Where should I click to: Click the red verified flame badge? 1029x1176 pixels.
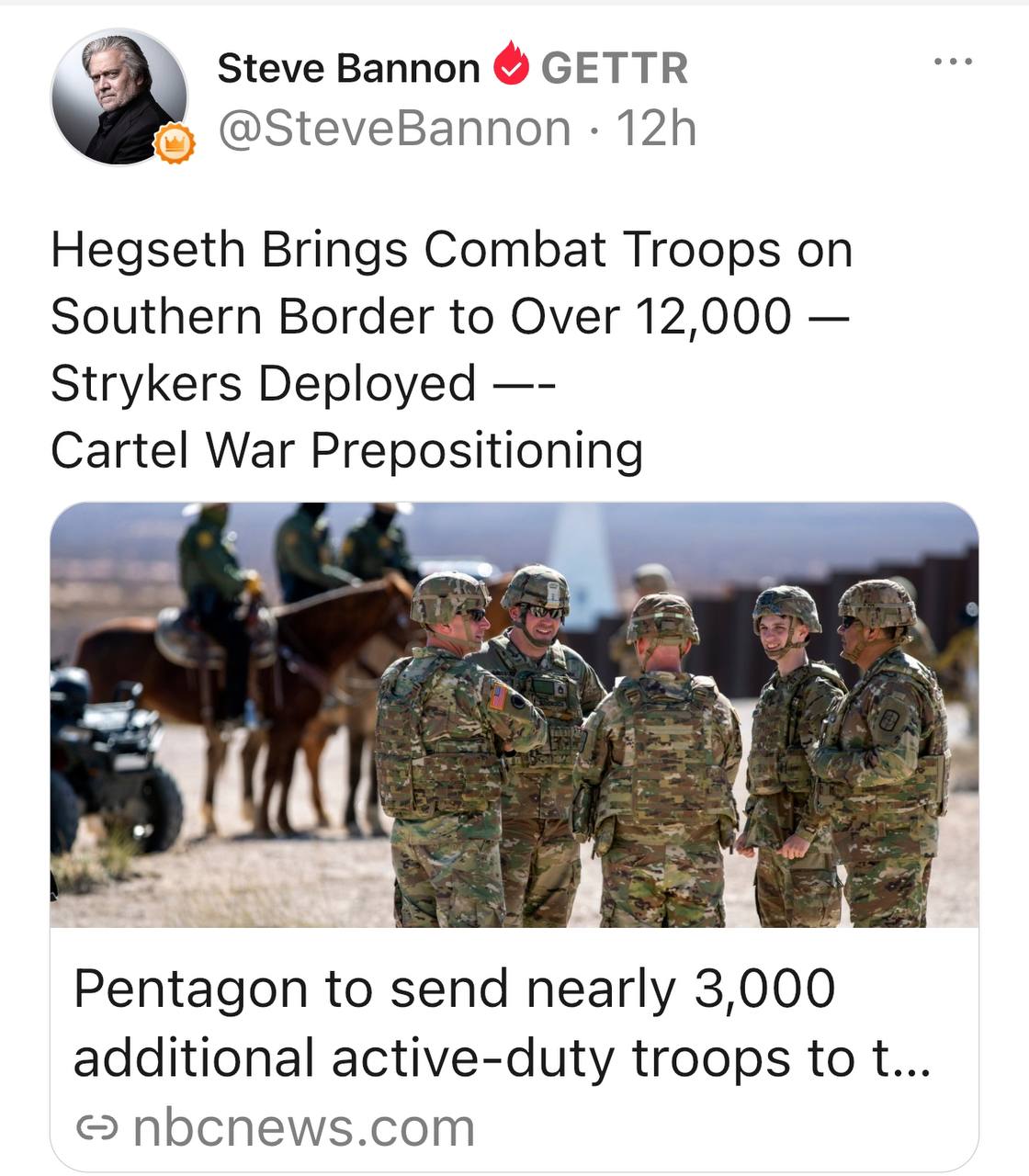tap(511, 67)
